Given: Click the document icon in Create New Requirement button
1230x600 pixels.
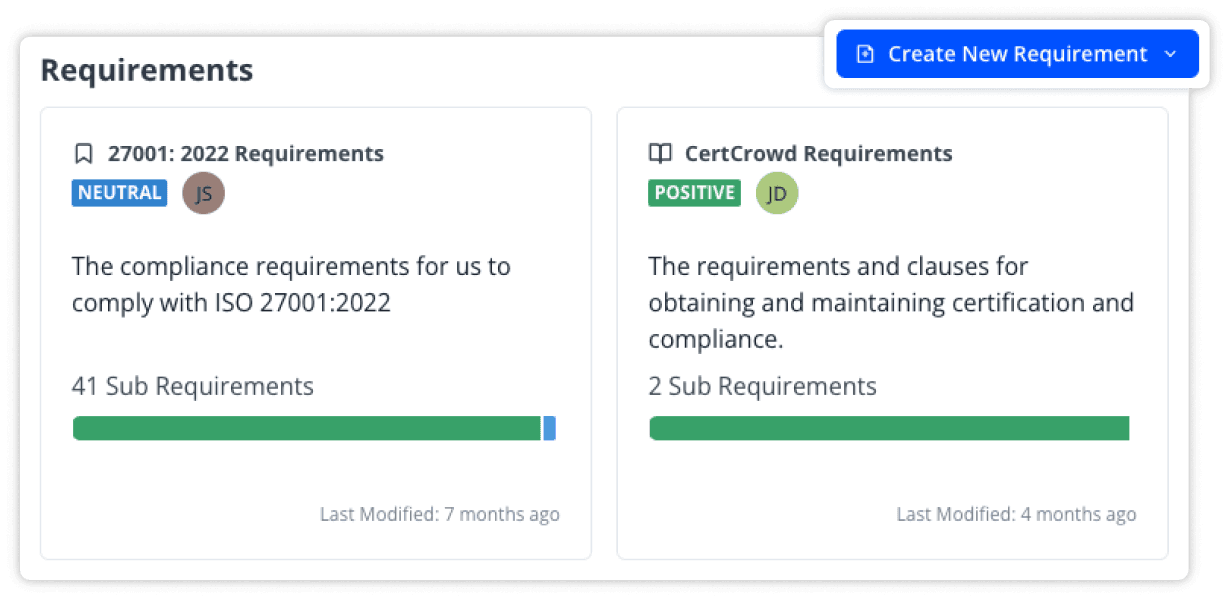Looking at the screenshot, I should 864,53.
